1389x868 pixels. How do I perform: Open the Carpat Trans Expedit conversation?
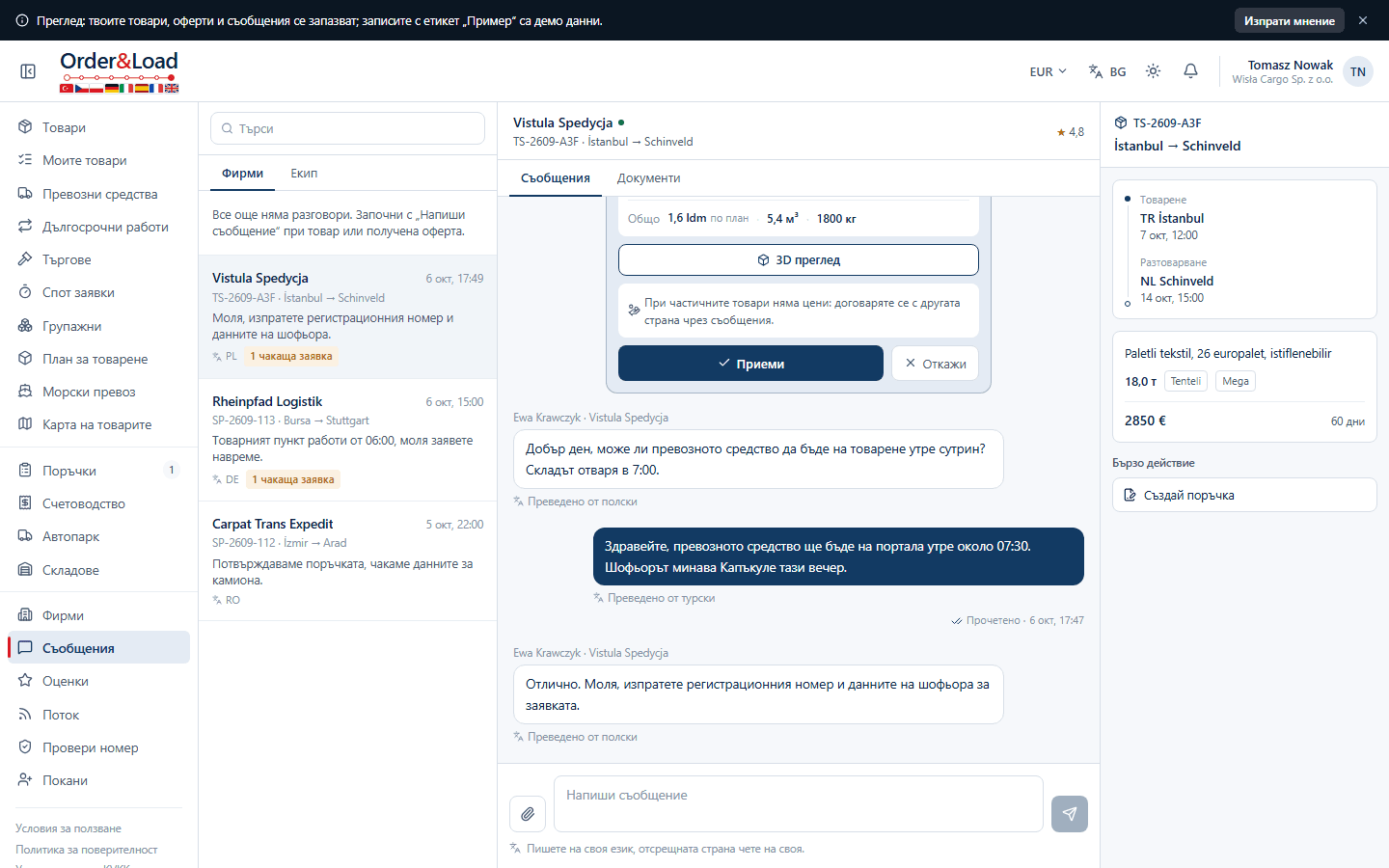point(347,561)
